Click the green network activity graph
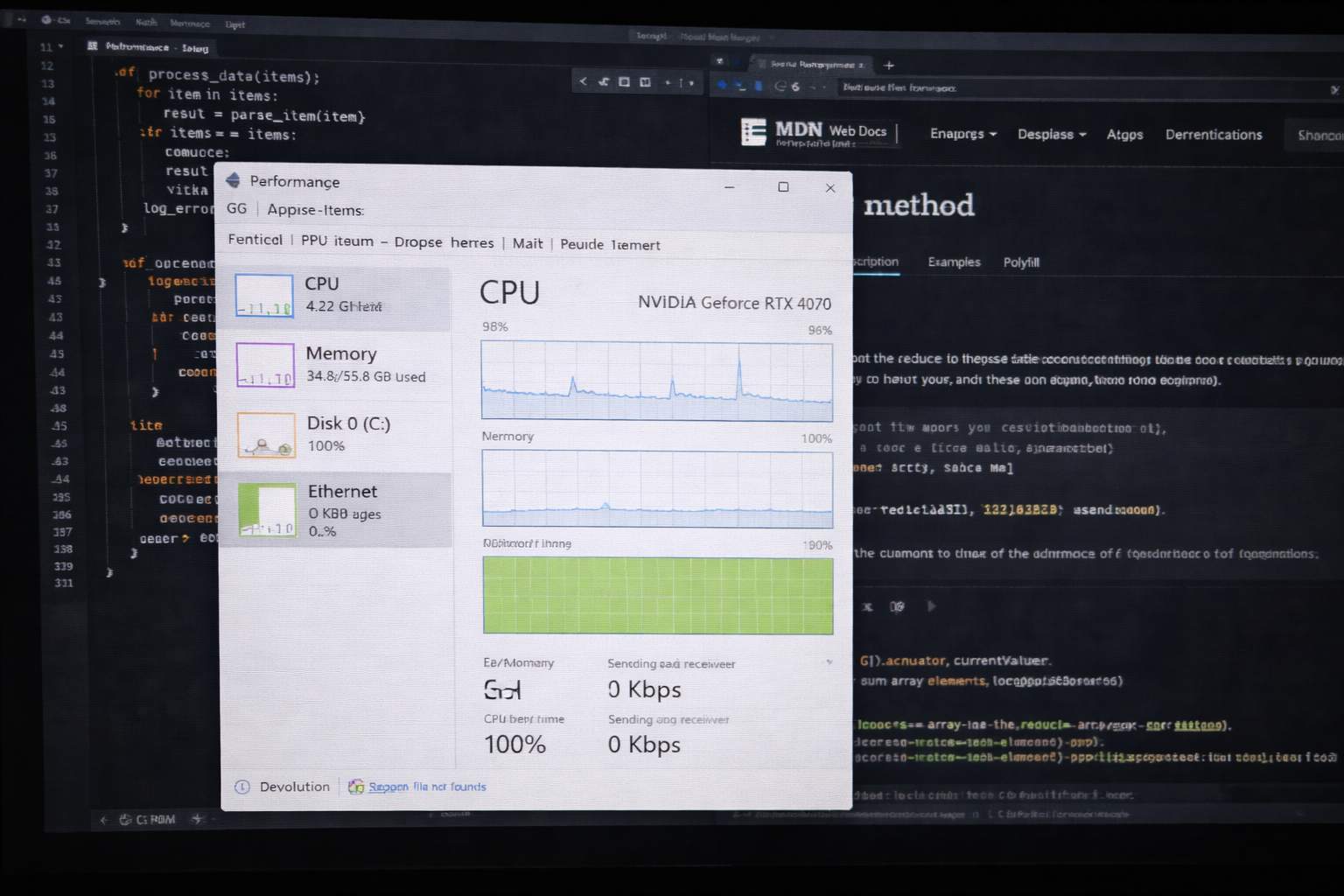Image resolution: width=1344 pixels, height=896 pixels. click(x=658, y=596)
